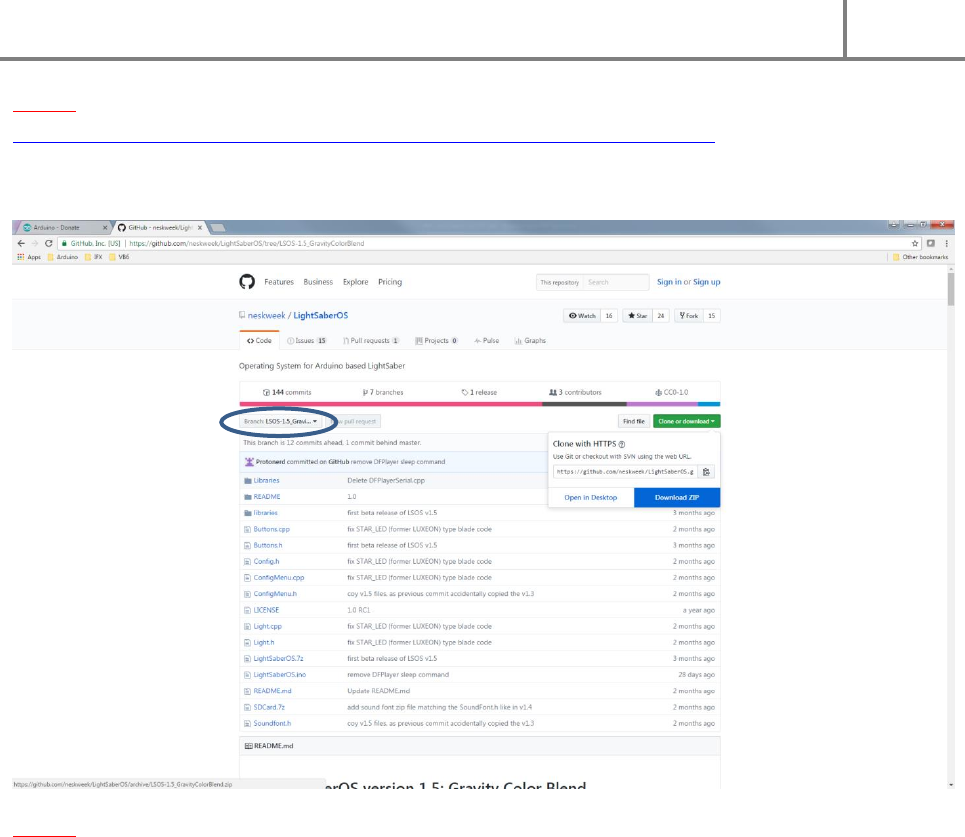Select the HTTPS clone URL text field
This screenshot has height=837, width=965.
(625, 472)
